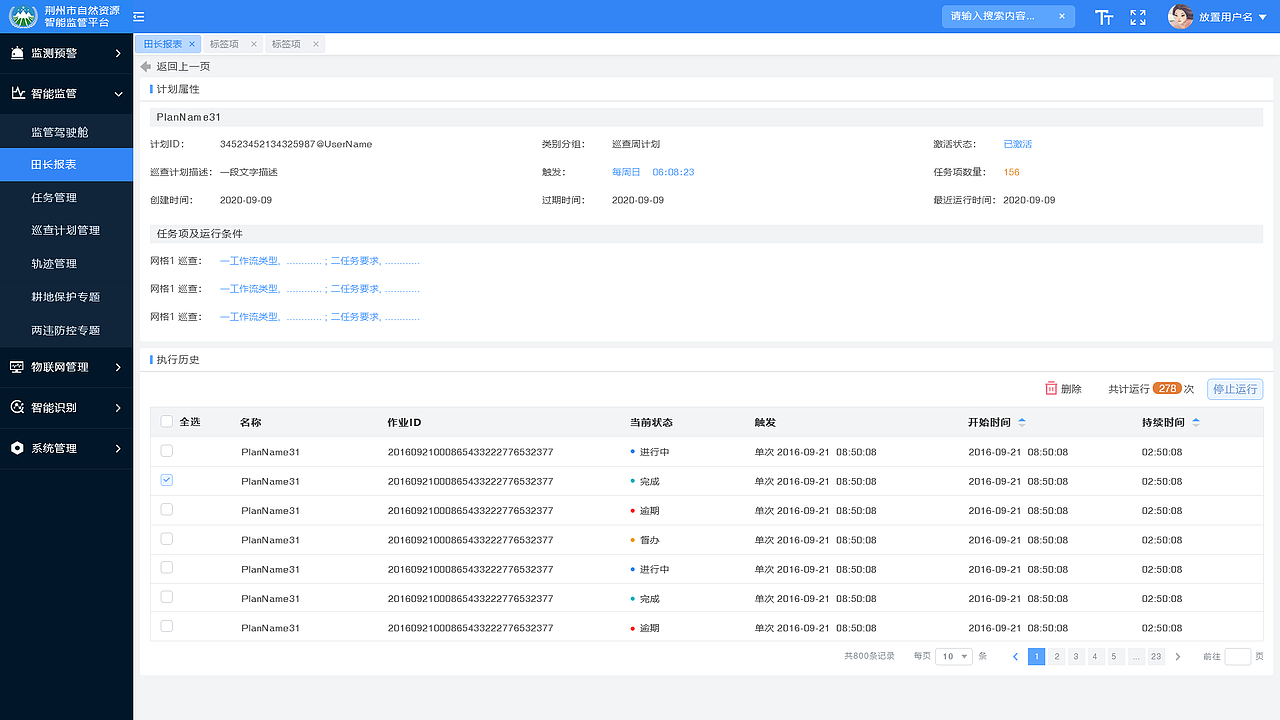Click the jump-to-page input box
Viewport: 1280px width, 720px height.
pyautogui.click(x=1238, y=657)
